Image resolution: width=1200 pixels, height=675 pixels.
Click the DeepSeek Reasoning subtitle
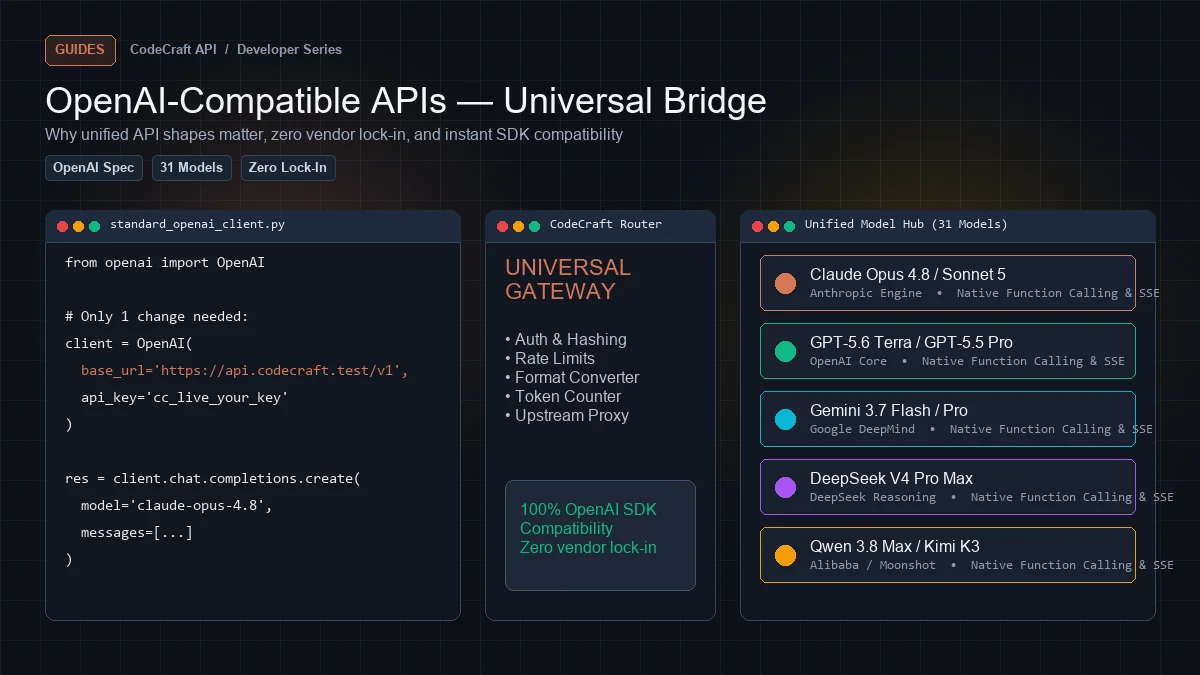(x=873, y=498)
